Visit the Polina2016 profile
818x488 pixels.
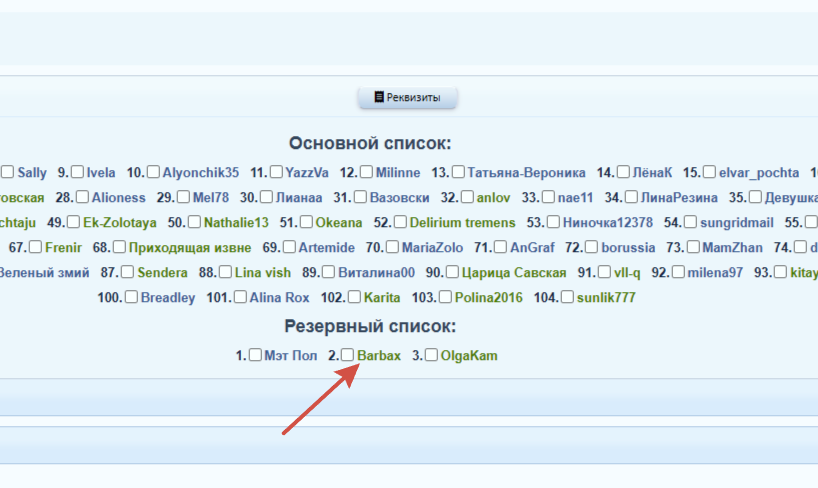pyautogui.click(x=489, y=298)
